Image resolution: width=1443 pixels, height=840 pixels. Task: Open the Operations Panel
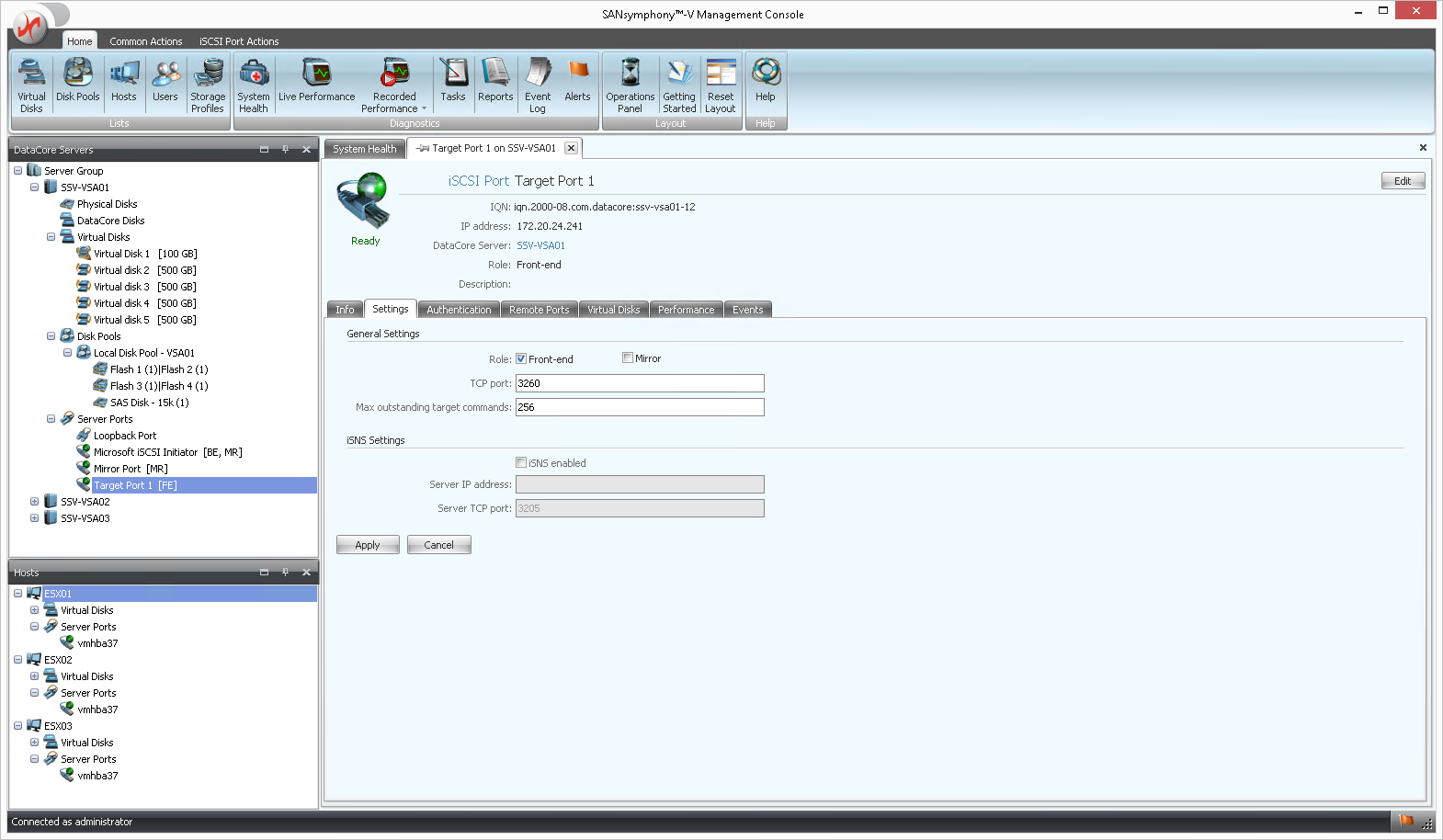pos(630,85)
